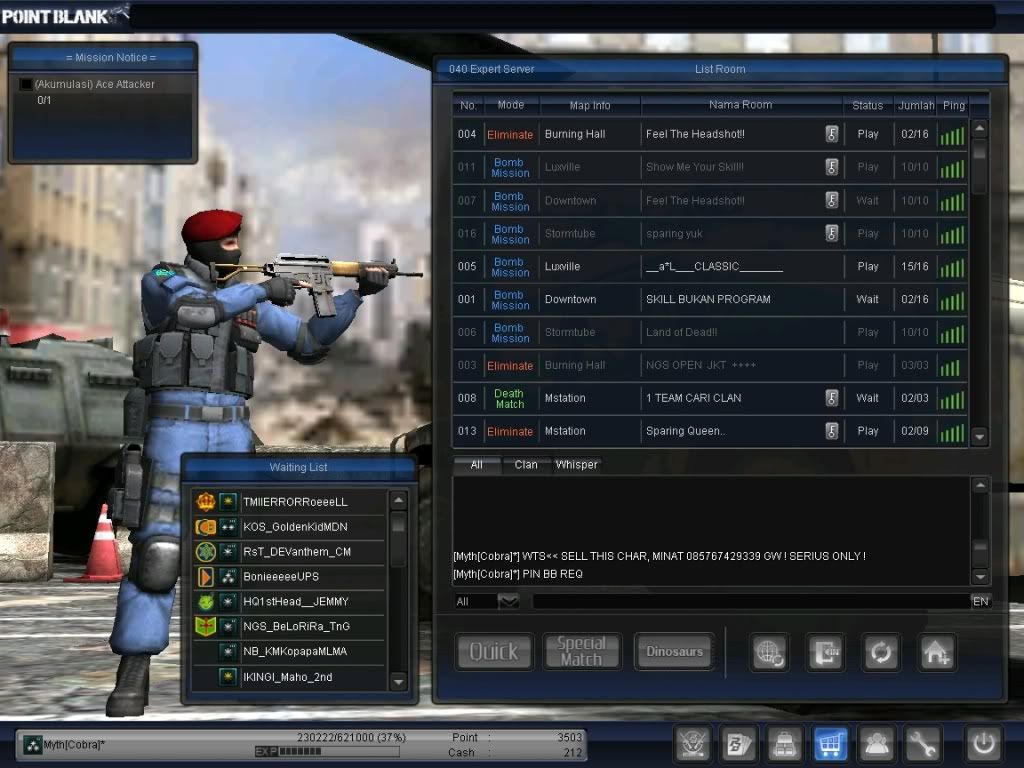
Task: Toggle the Ace Attacker mission checkbox
Action: point(26,84)
